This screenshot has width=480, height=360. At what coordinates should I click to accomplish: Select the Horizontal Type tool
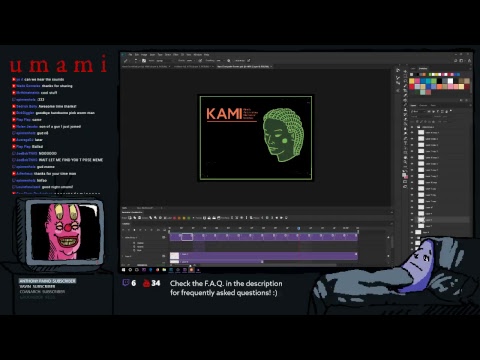click(x=405, y=143)
